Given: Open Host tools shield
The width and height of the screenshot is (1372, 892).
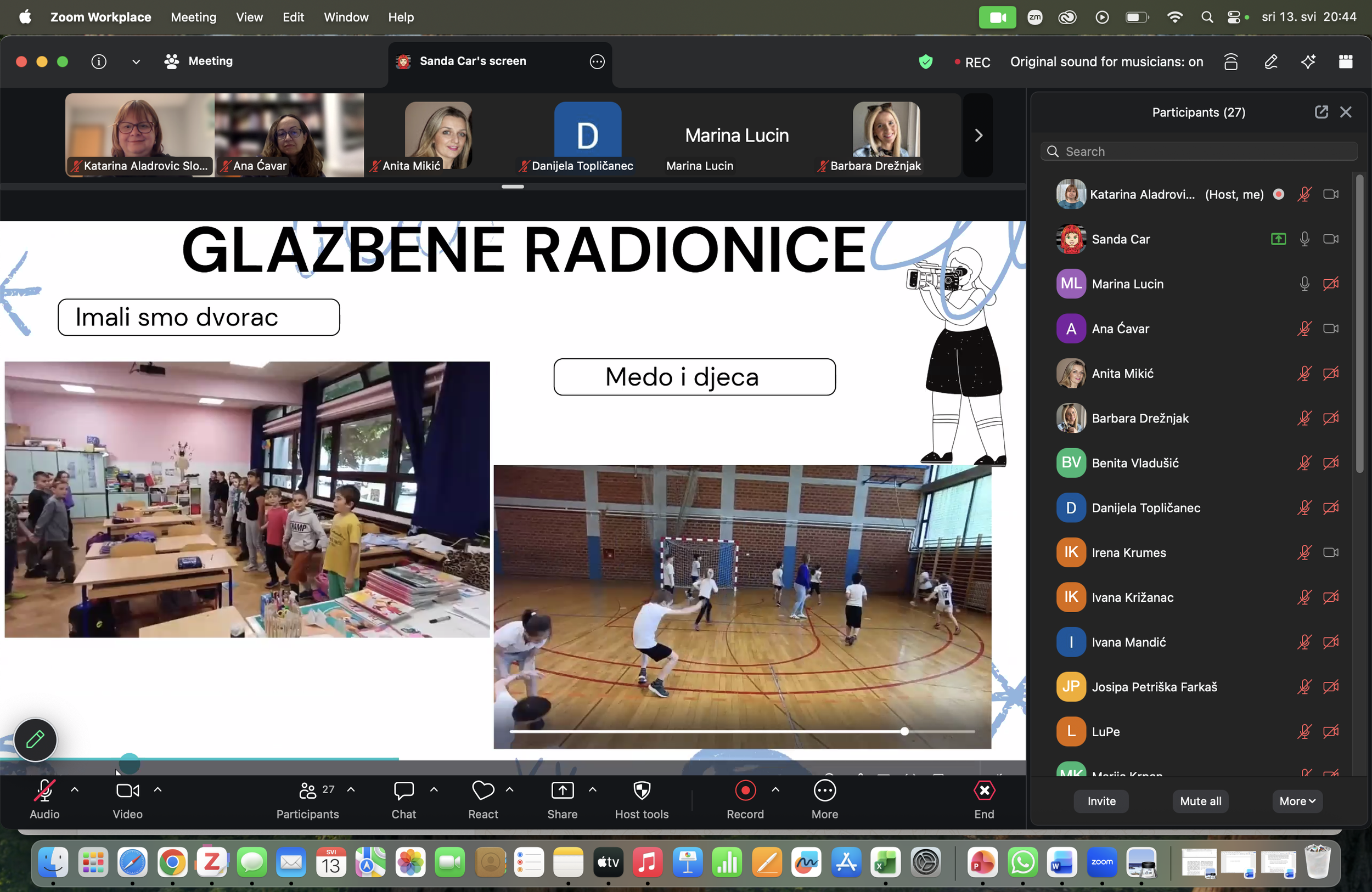Looking at the screenshot, I should click(x=642, y=800).
